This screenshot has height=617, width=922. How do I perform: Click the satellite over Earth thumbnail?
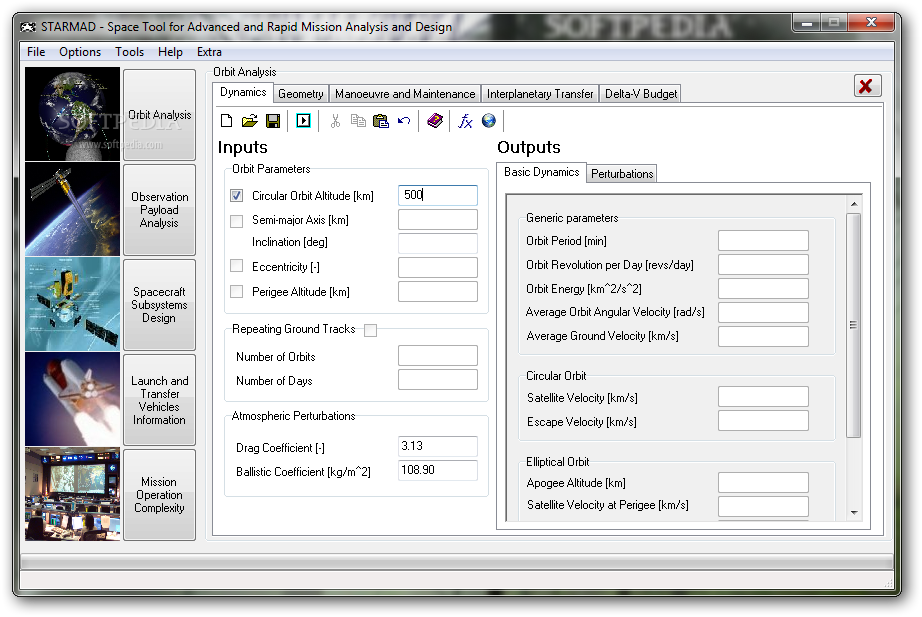point(72,209)
